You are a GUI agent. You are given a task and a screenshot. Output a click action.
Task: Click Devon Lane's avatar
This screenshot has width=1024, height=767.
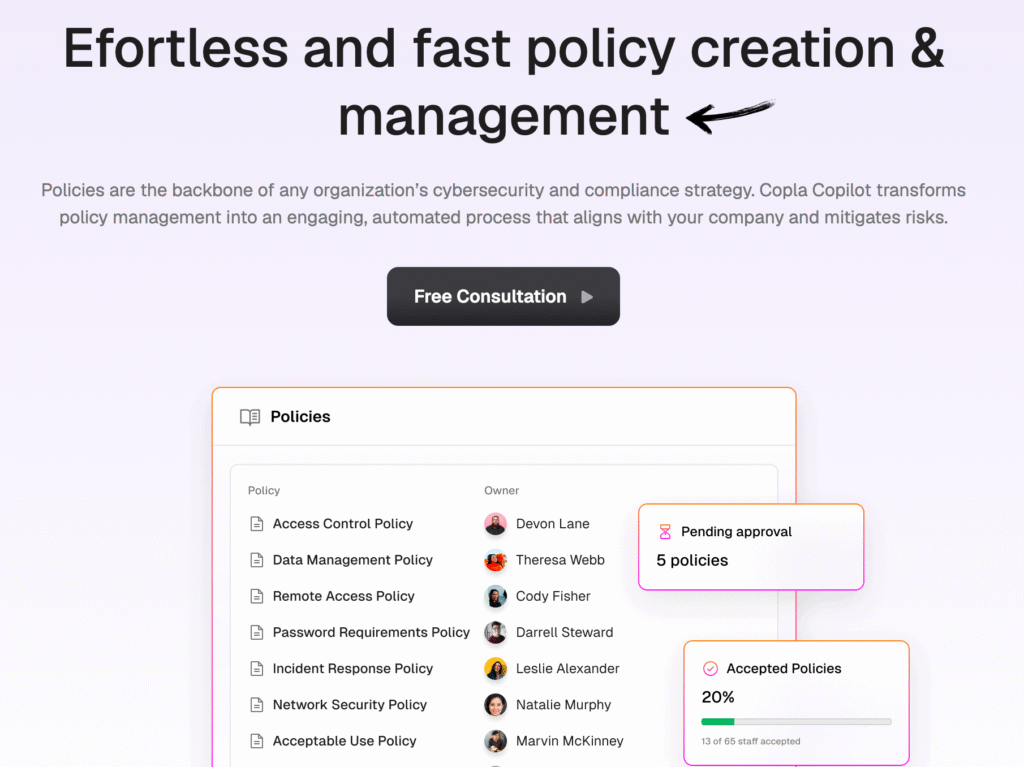[x=495, y=524]
